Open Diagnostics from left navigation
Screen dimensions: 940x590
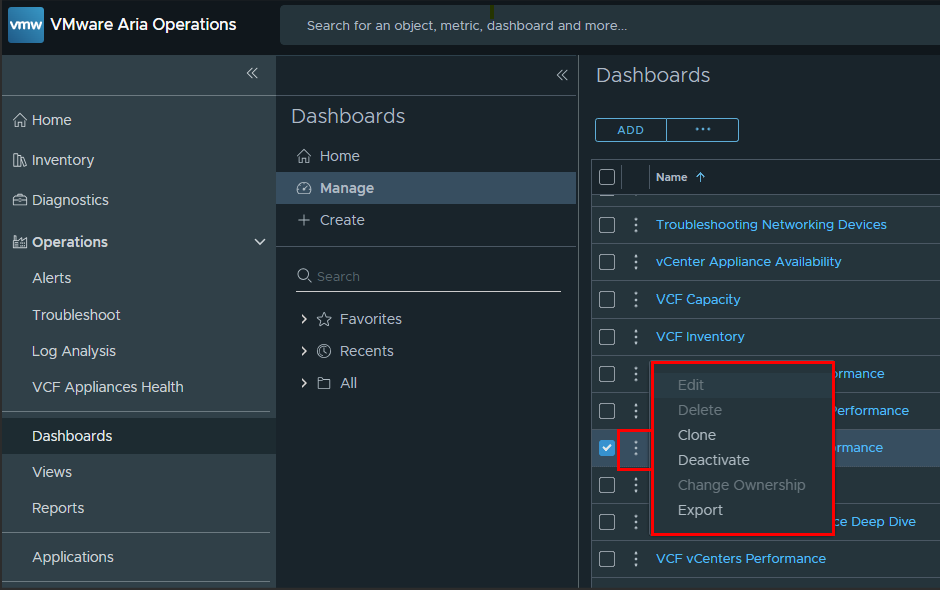point(69,200)
